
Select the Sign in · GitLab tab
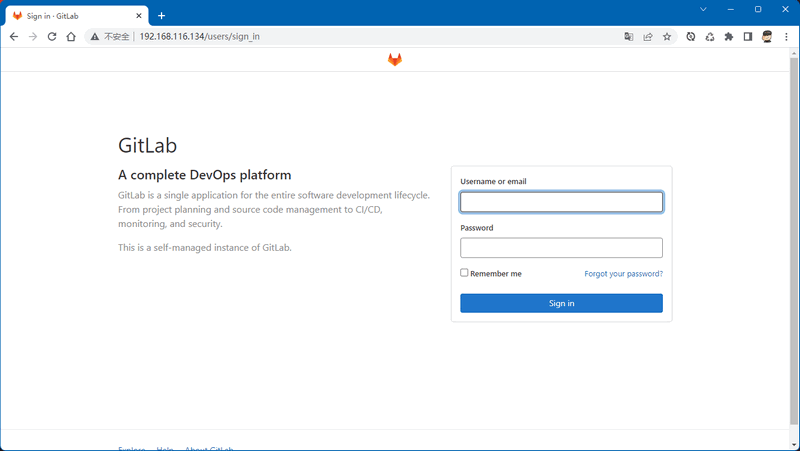77,16
